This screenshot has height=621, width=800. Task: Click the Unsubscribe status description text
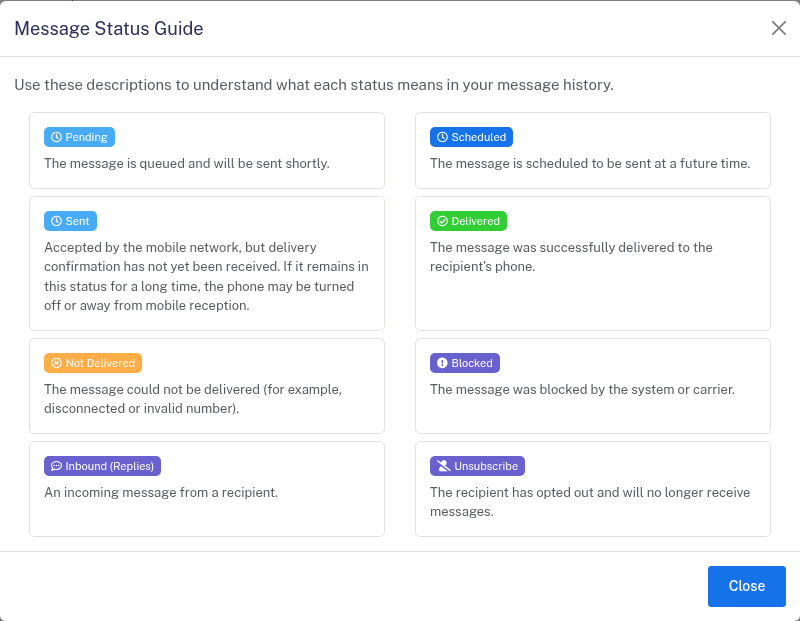tap(590, 502)
